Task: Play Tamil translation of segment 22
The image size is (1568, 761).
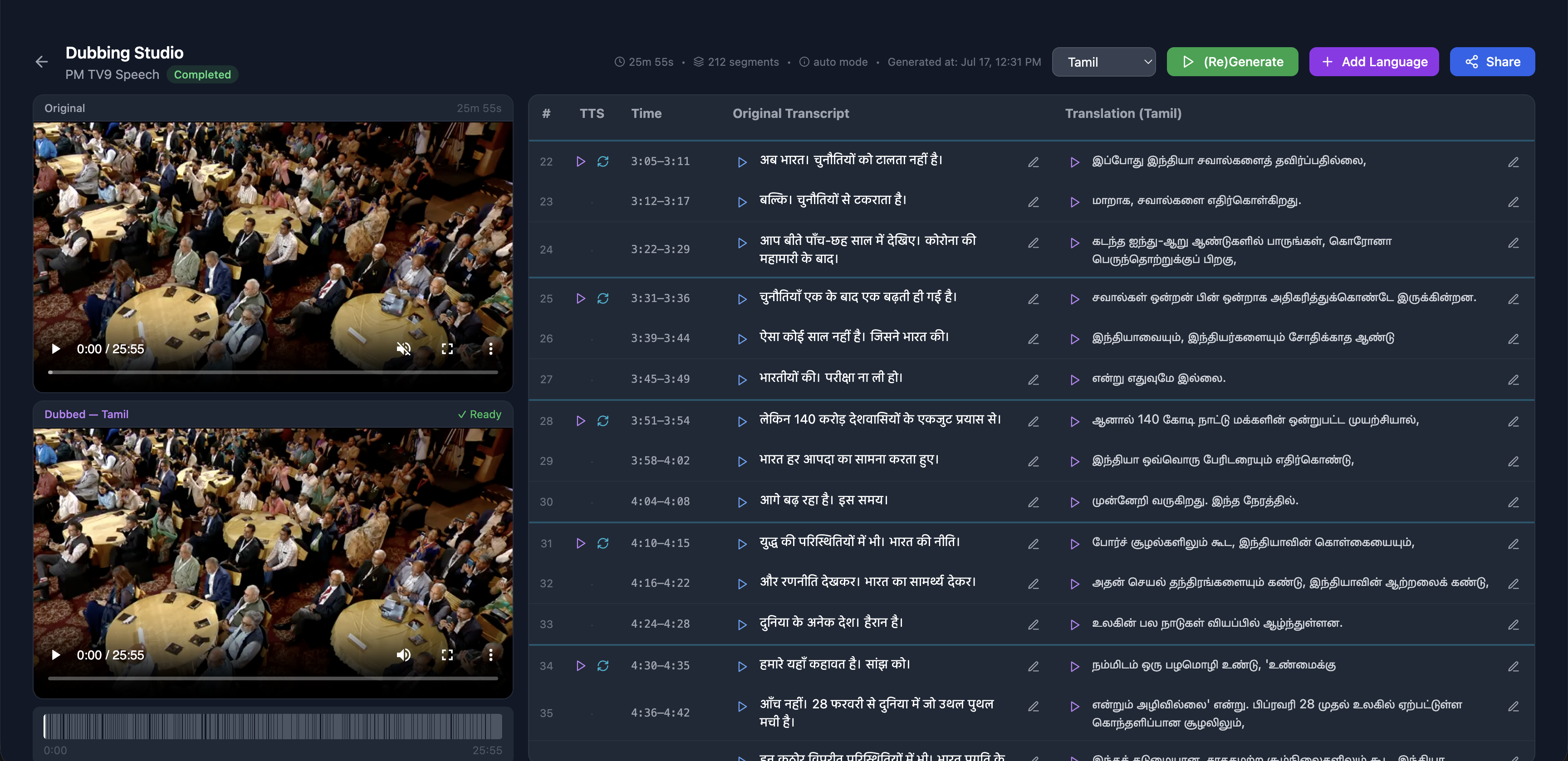Action: 1074,162
